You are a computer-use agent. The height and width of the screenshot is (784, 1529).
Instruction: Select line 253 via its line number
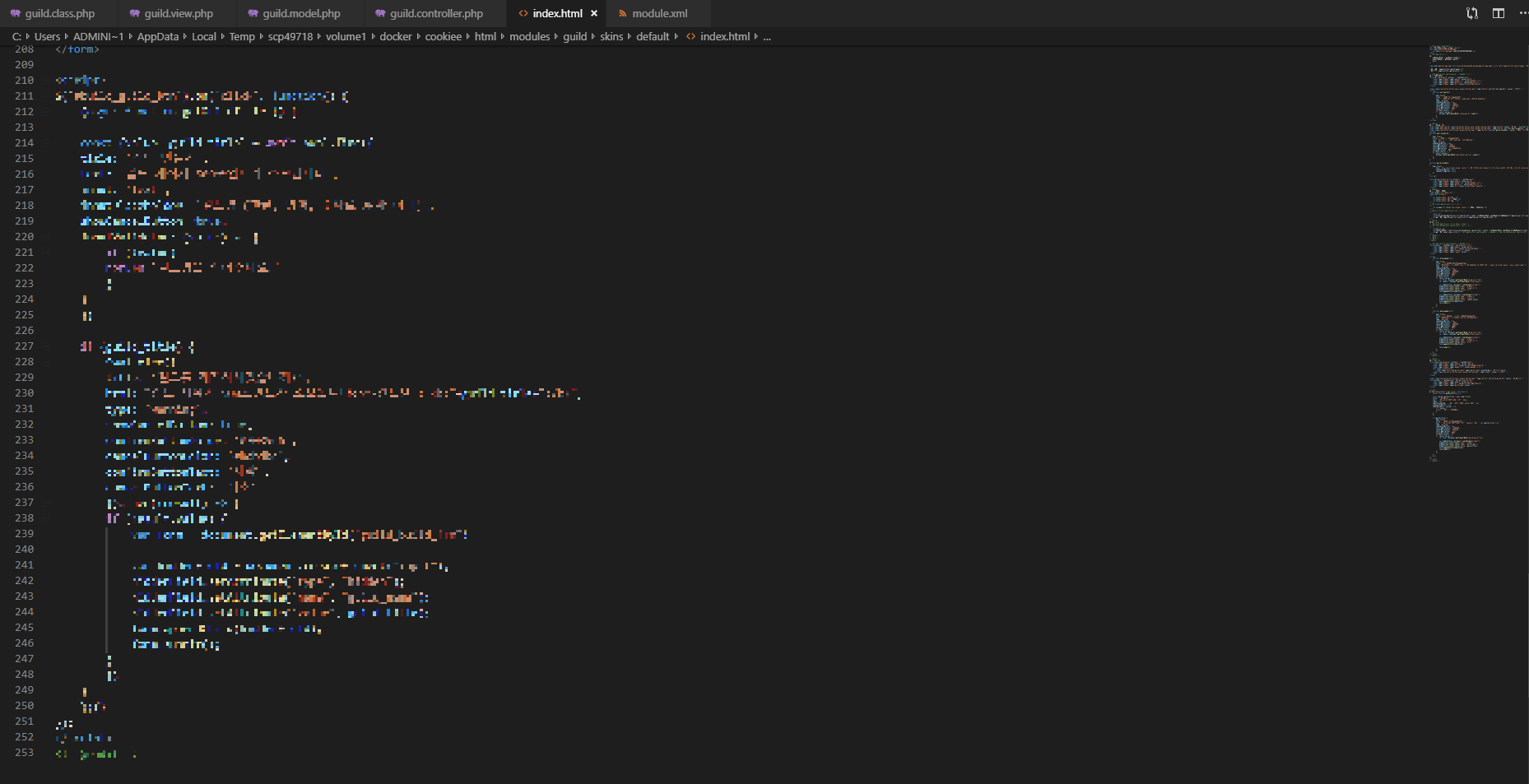pyautogui.click(x=25, y=753)
